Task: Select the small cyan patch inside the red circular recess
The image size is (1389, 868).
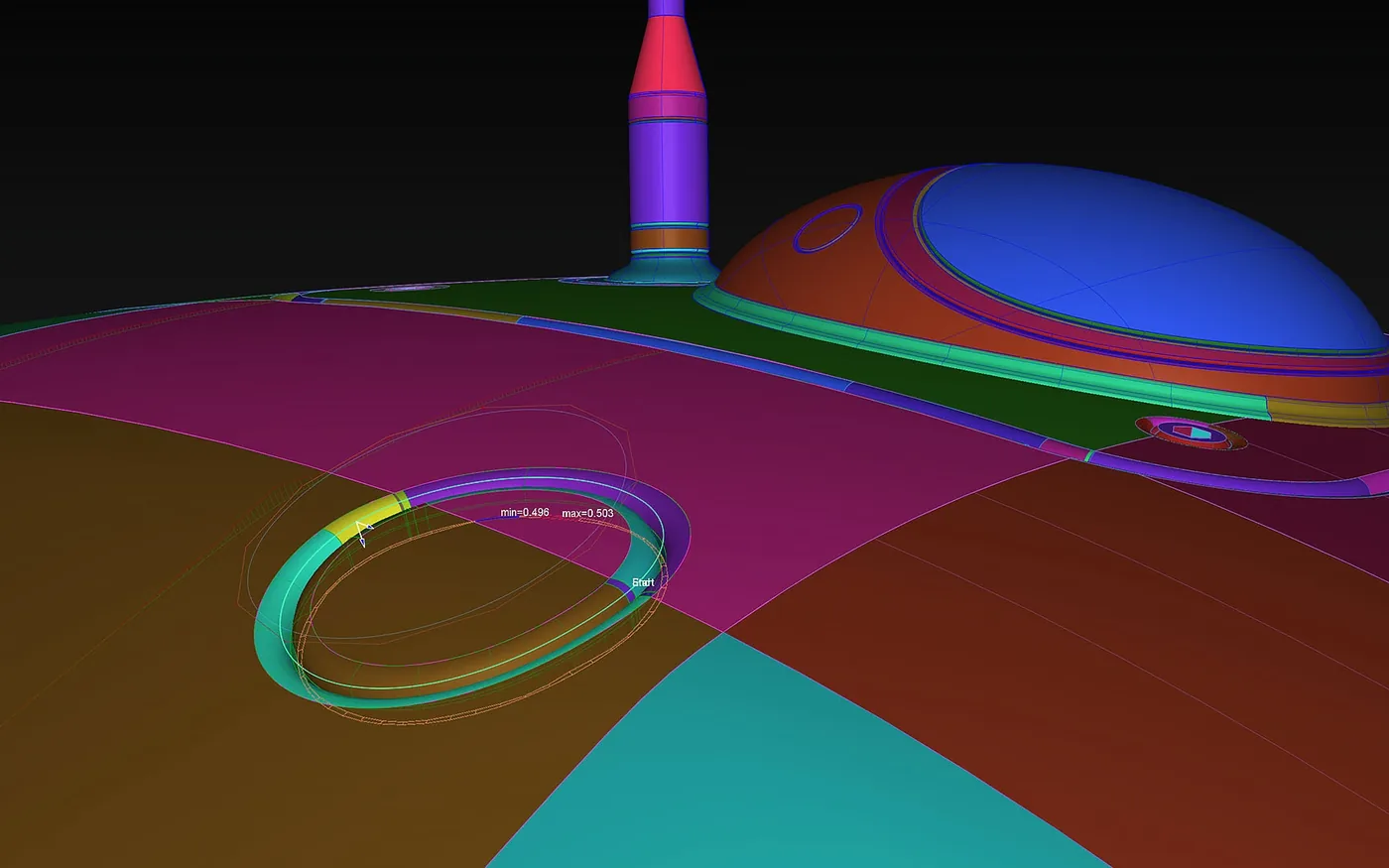Action: 1200,434
